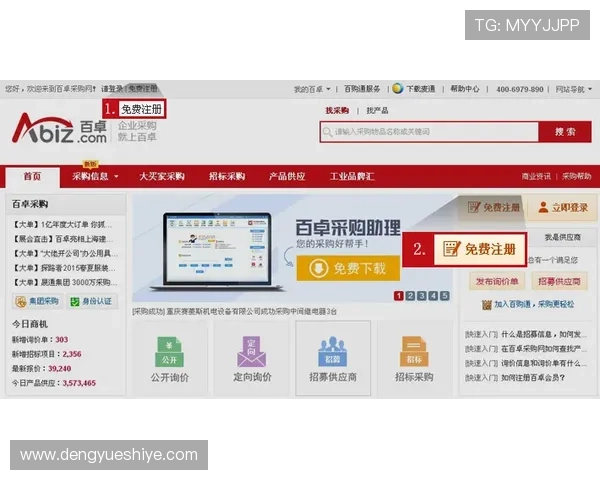
Task: Open the 招募供应商 people icon
Action: [333, 351]
